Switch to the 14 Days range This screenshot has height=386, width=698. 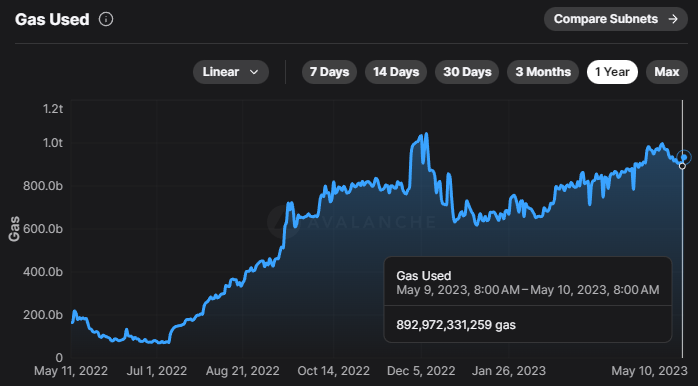(x=396, y=72)
